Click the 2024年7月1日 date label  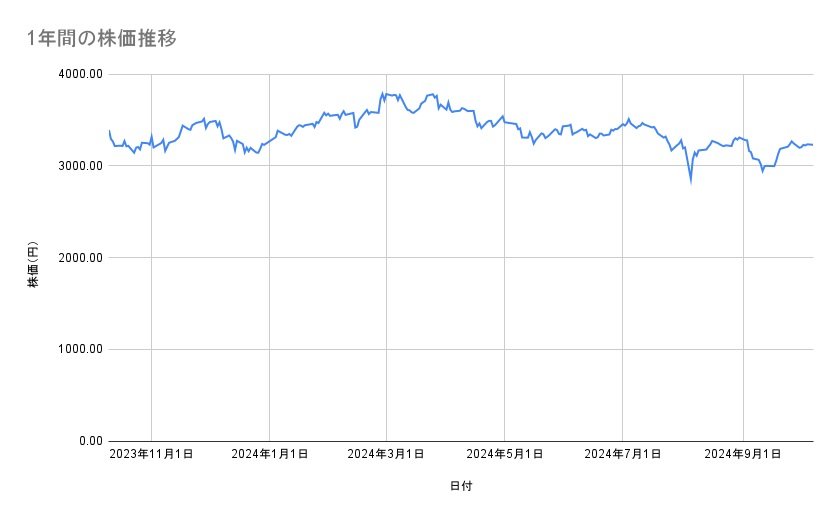tap(622, 455)
